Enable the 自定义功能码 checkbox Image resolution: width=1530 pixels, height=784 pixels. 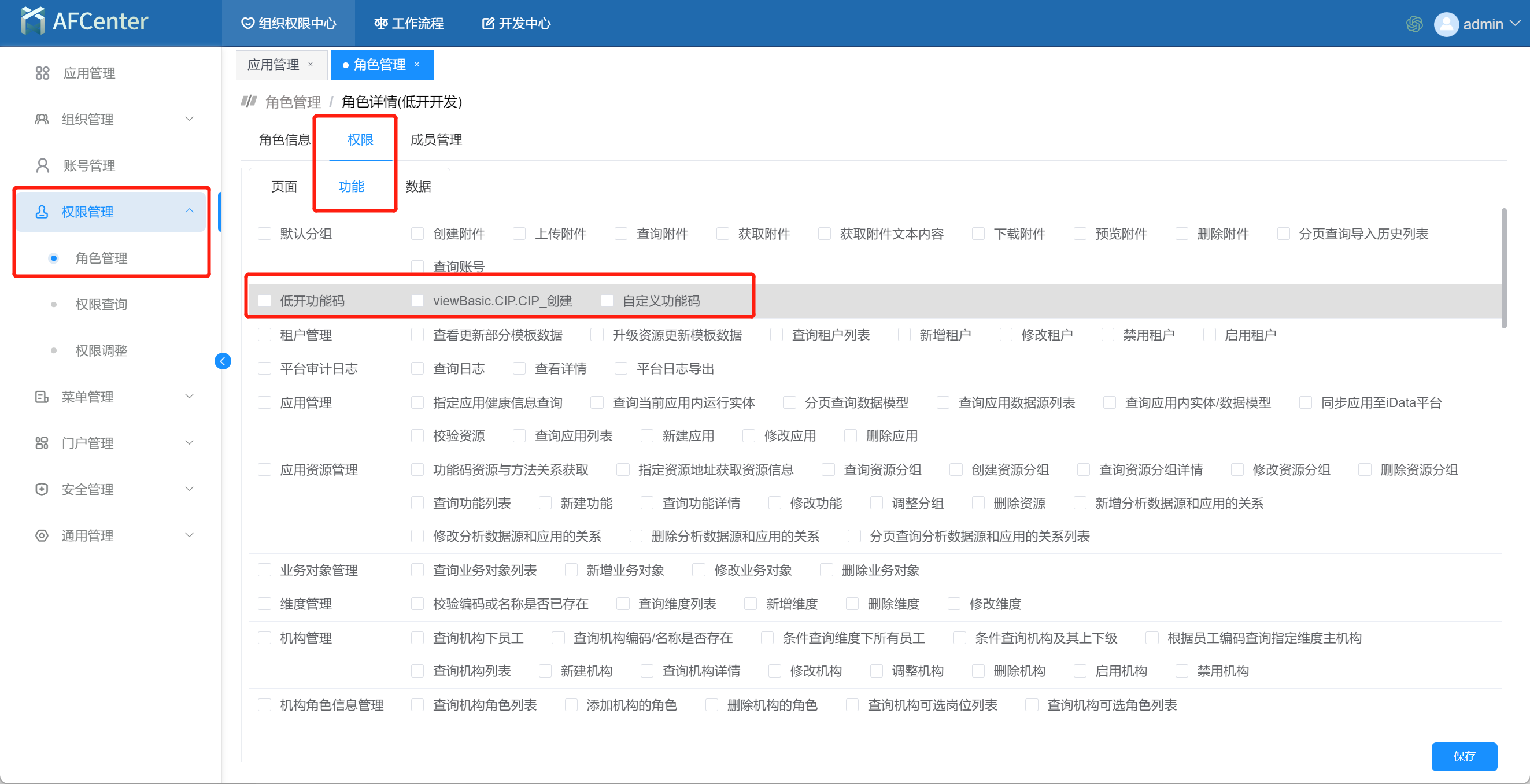[x=607, y=301]
